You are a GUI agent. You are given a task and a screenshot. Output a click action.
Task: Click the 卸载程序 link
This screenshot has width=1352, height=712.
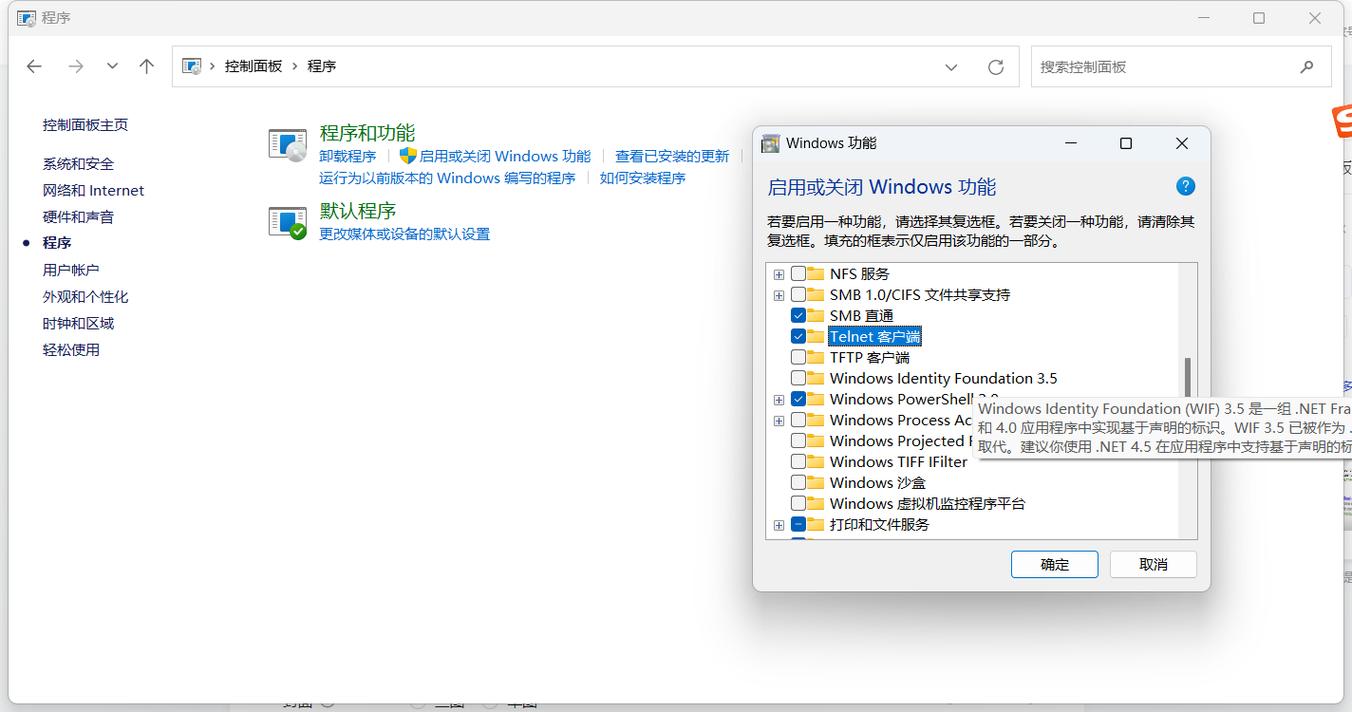[348, 156]
